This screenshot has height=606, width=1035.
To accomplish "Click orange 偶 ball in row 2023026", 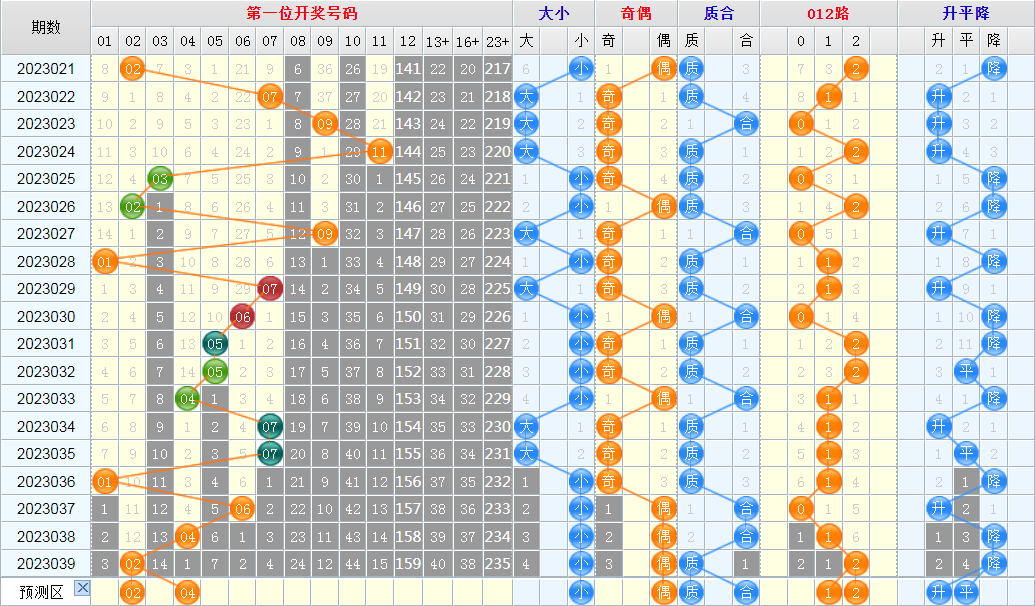I will [663, 207].
